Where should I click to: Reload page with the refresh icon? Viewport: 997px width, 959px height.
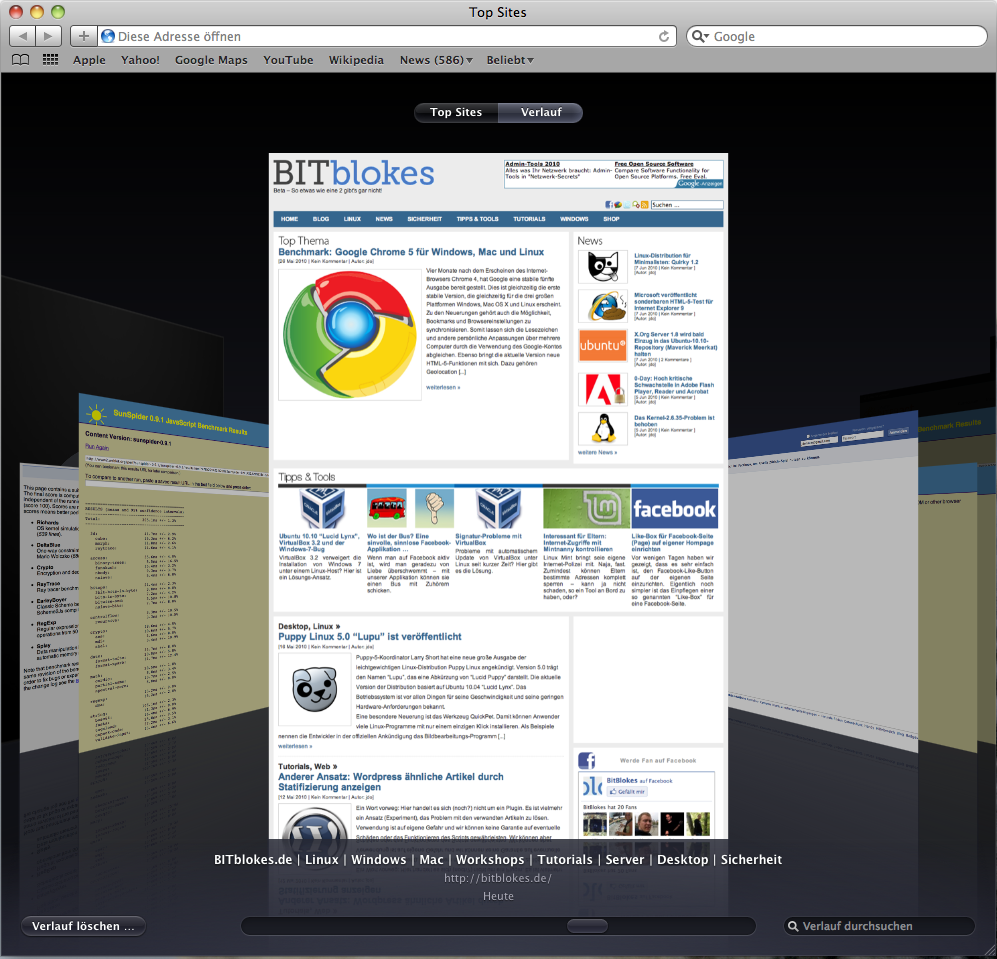[664, 36]
